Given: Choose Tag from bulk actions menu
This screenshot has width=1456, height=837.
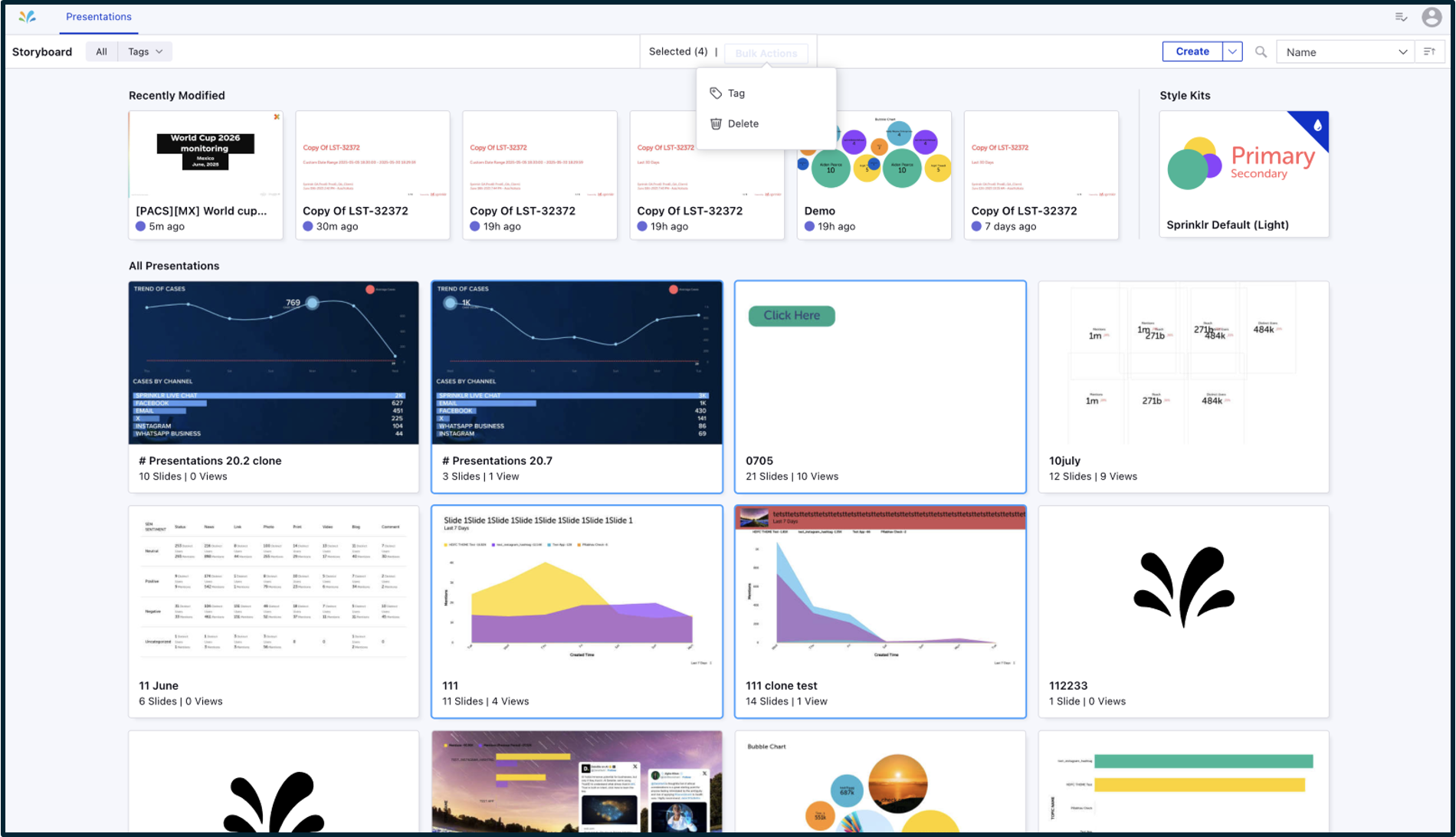Looking at the screenshot, I should (766, 93).
